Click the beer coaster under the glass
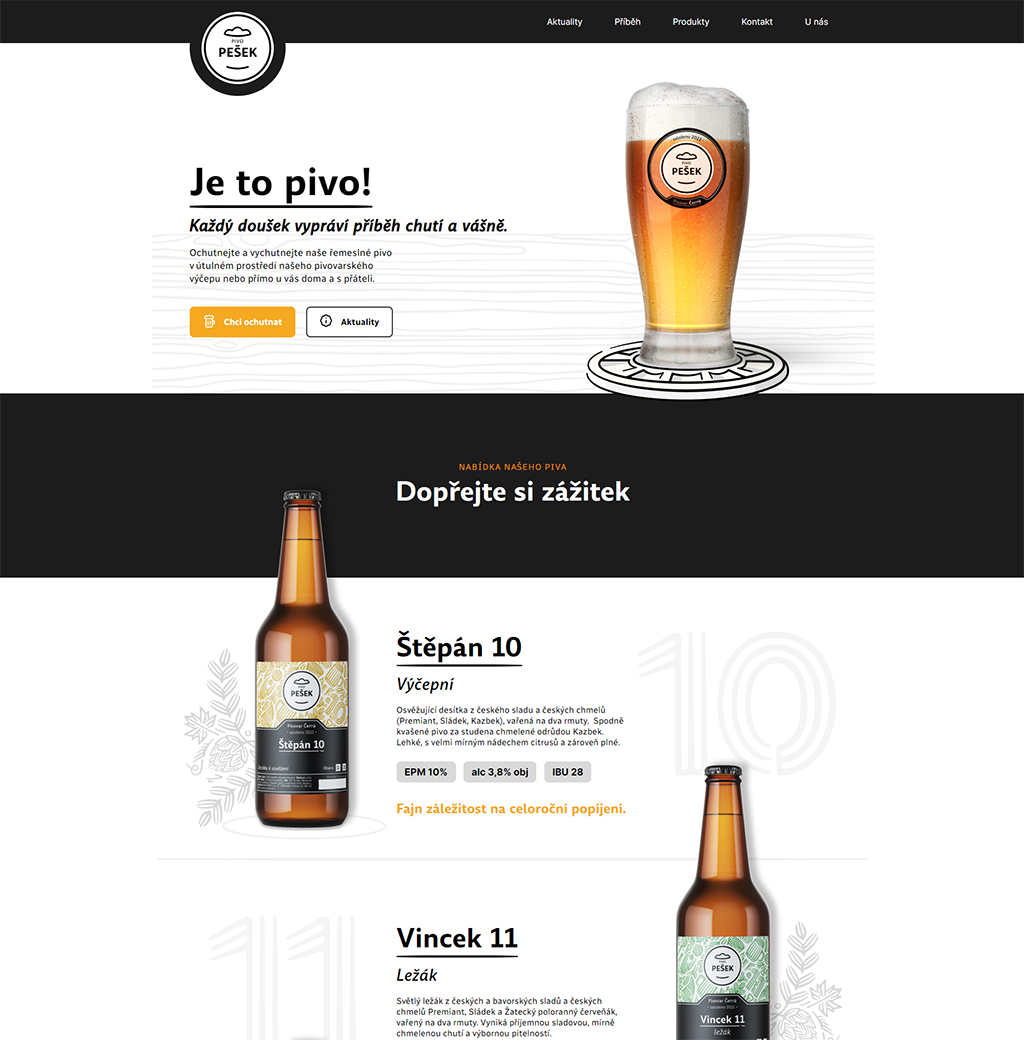Screen dimensions: 1024x1040 [x=688, y=369]
